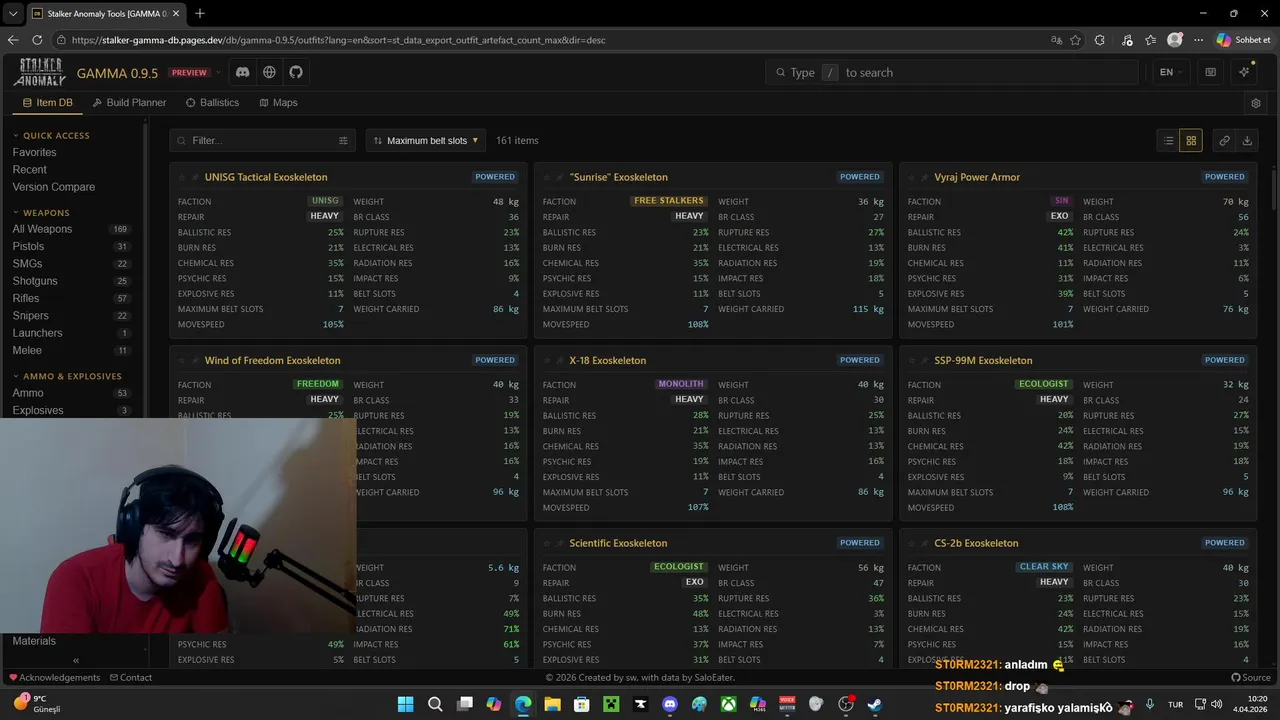Open the Acknowledgements link in footer

54,678
